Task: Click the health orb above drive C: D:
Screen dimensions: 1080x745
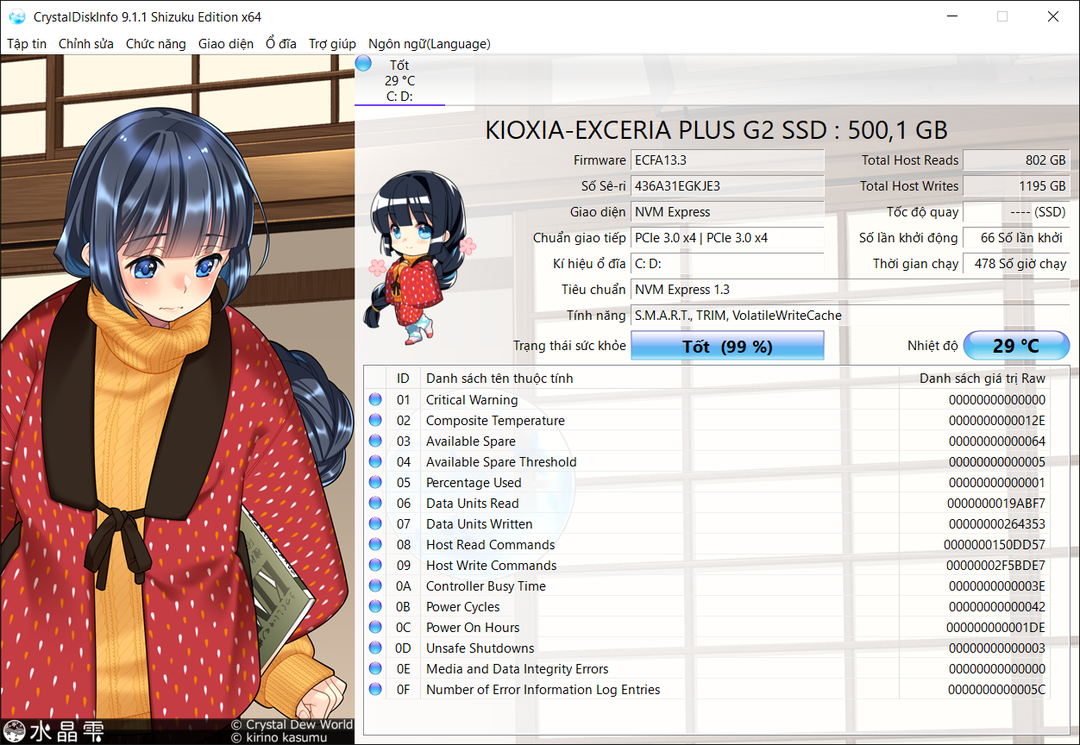Action: (363, 64)
